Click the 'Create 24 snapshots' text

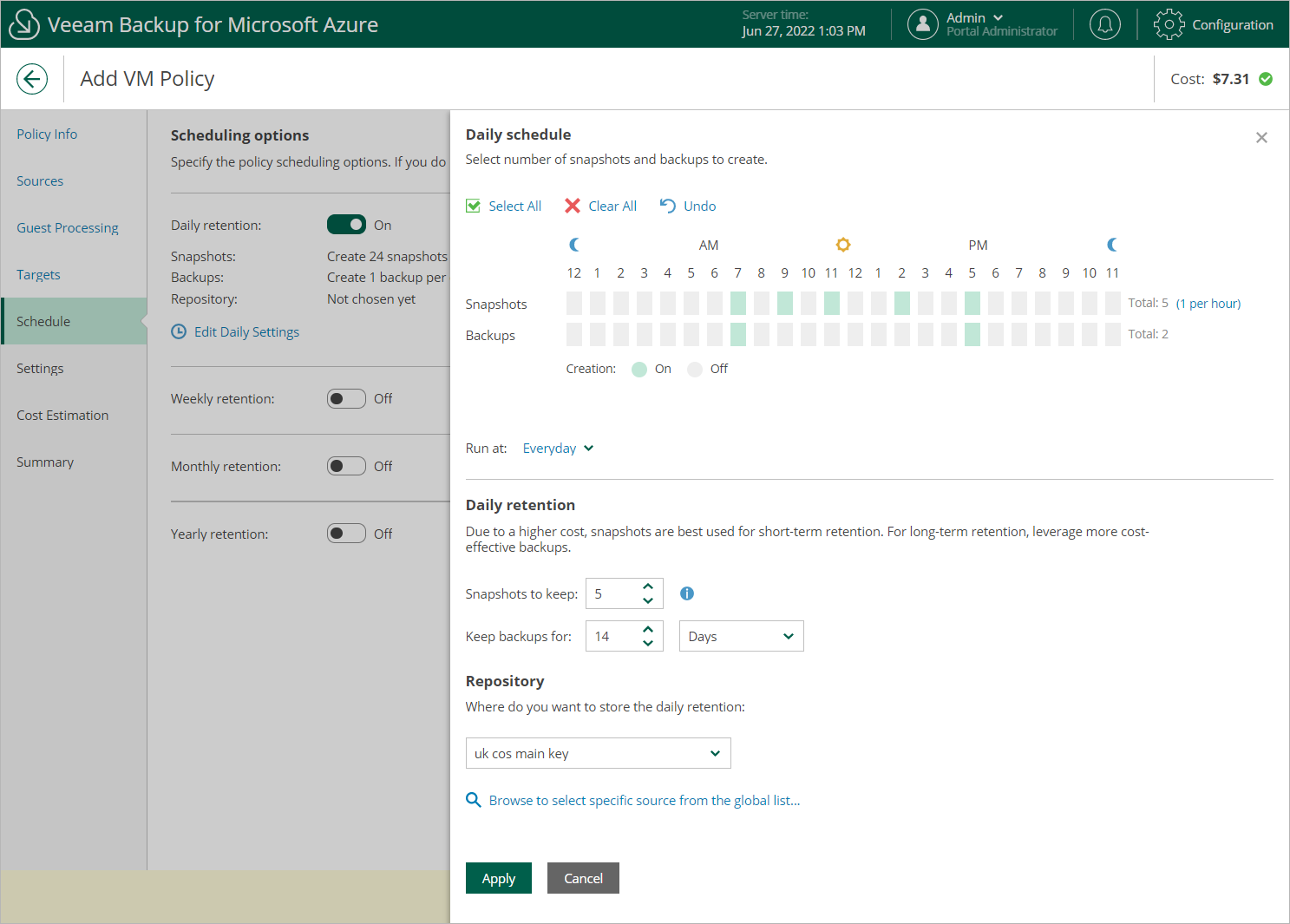pyautogui.click(x=387, y=256)
